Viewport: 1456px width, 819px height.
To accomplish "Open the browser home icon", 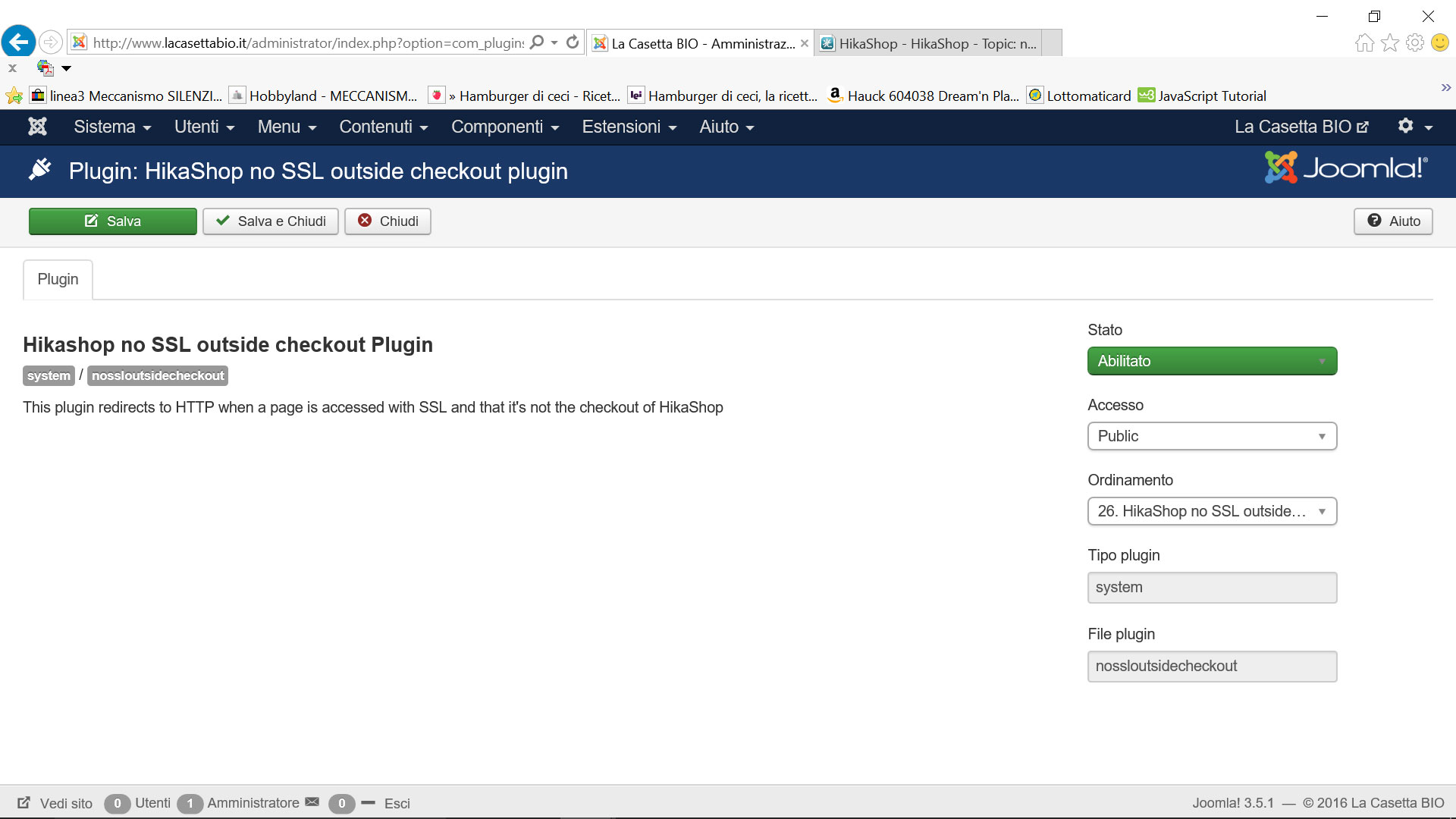I will coord(1364,42).
